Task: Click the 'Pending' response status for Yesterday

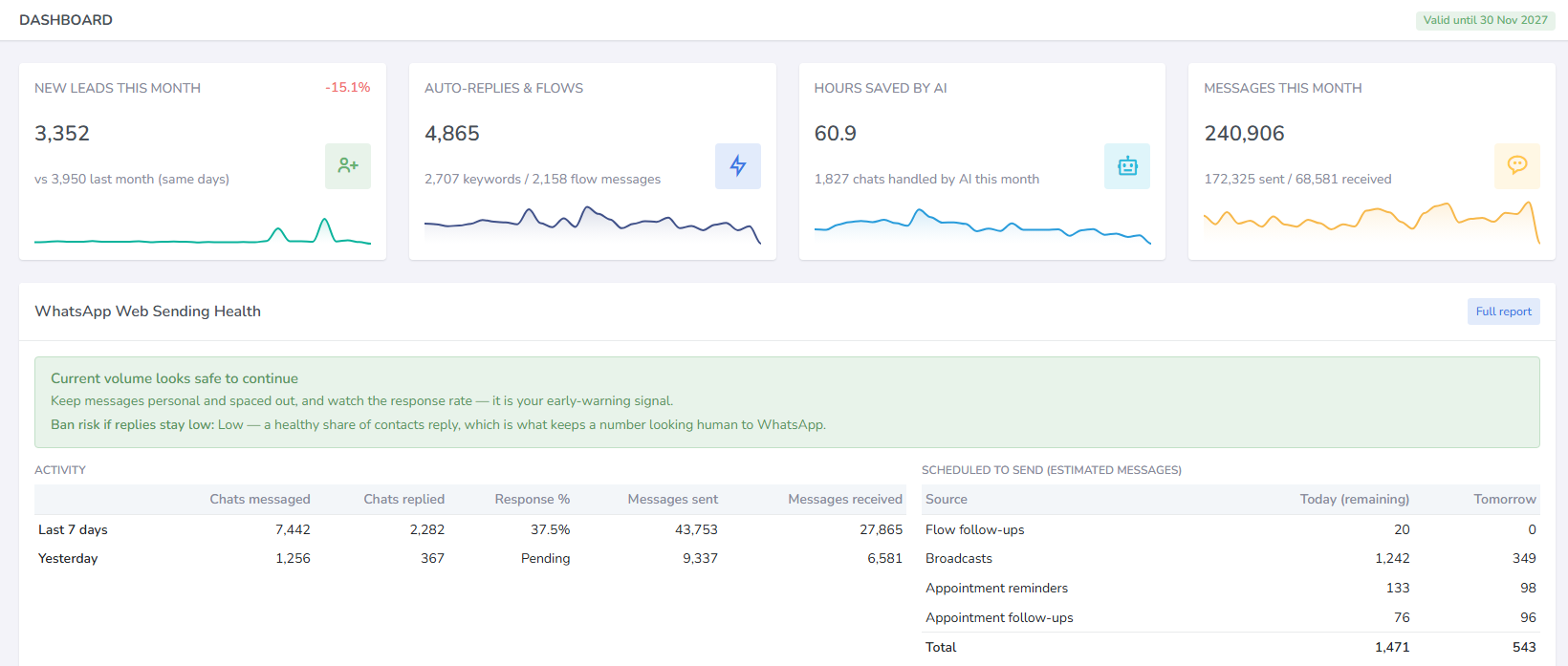Action: (x=545, y=558)
